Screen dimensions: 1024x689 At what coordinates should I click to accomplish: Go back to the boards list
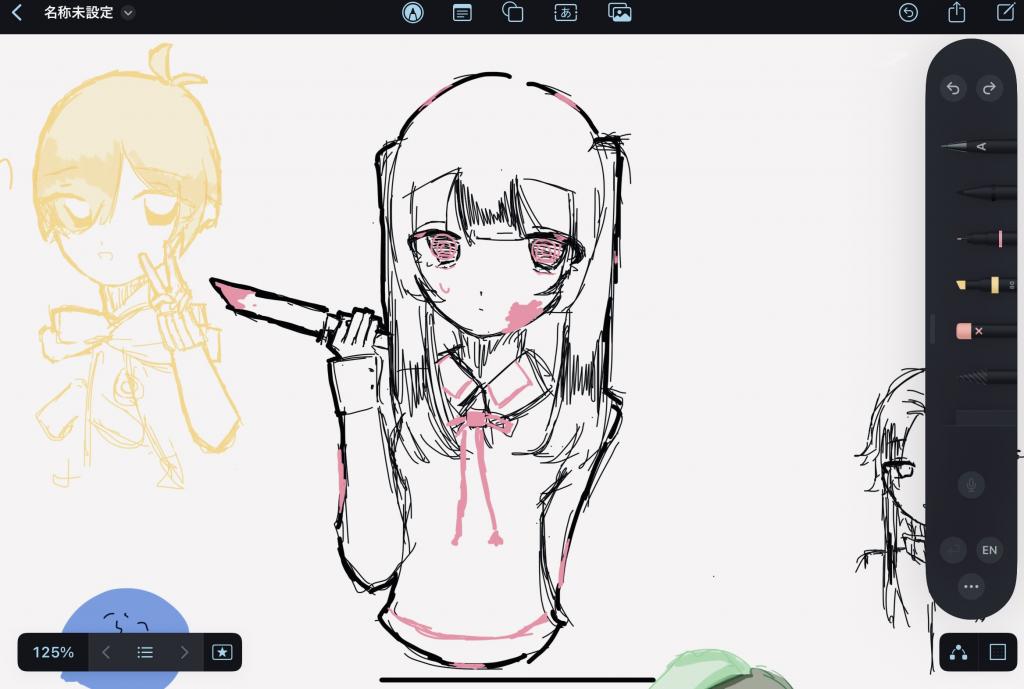pyautogui.click(x=16, y=13)
